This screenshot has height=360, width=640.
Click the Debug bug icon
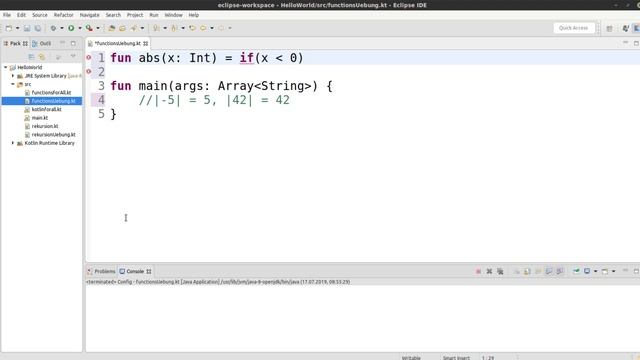53,28
